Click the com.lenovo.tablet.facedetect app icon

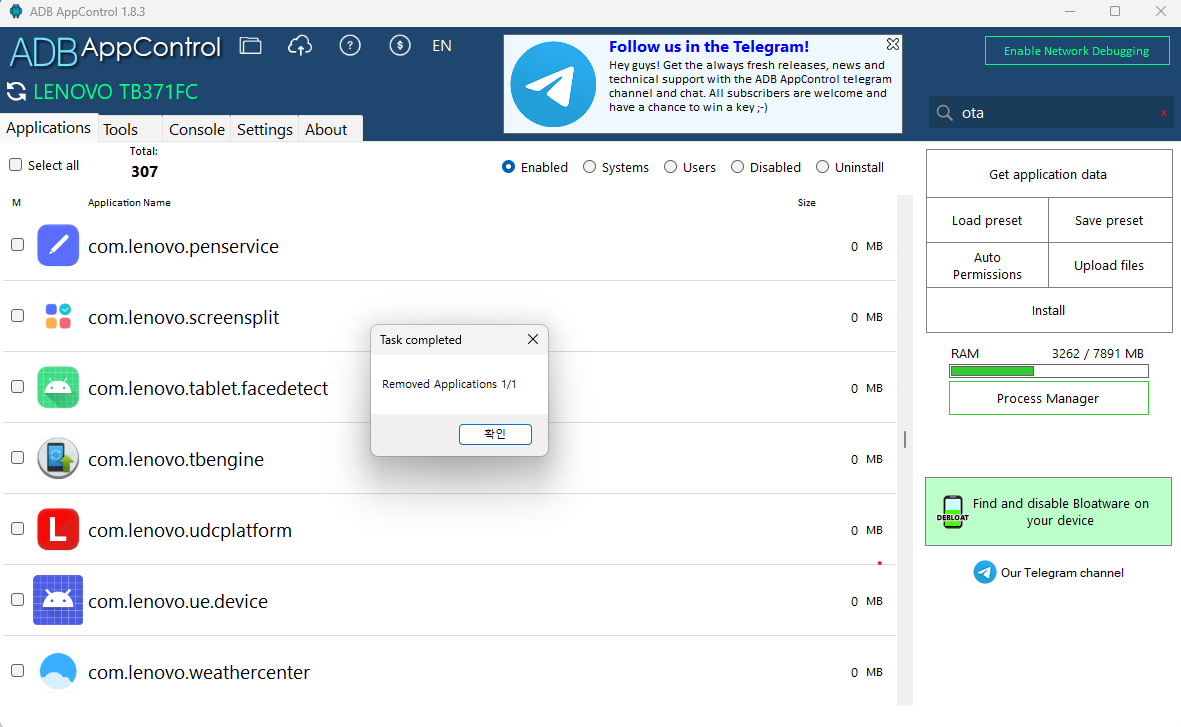58,387
